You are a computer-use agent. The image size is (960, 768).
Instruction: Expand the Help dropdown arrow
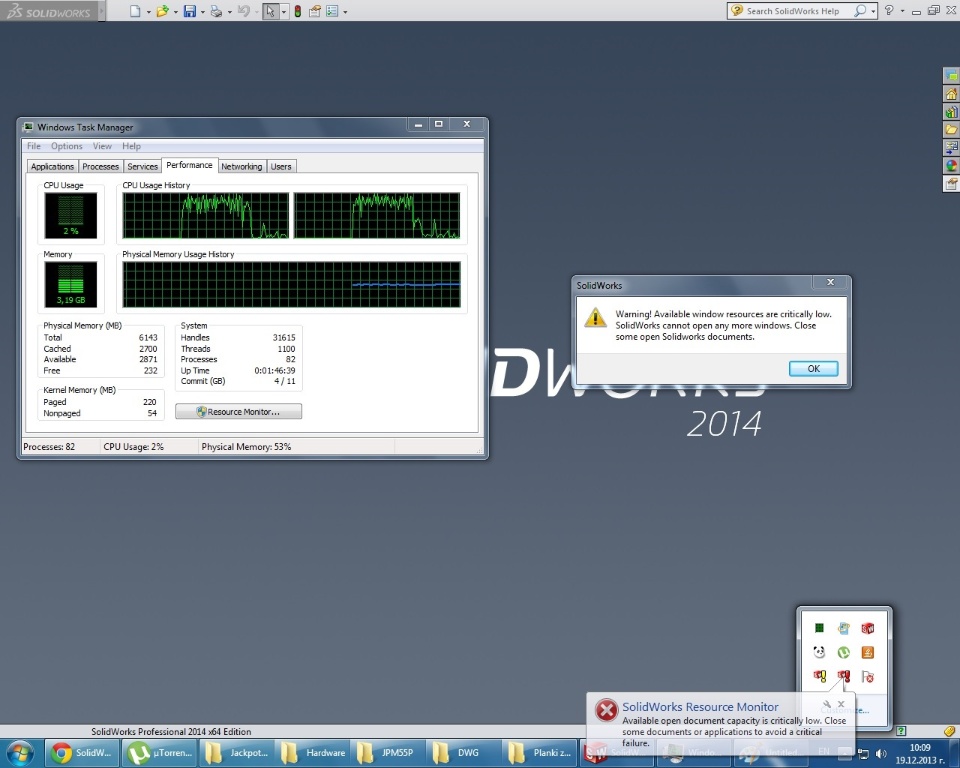(902, 11)
